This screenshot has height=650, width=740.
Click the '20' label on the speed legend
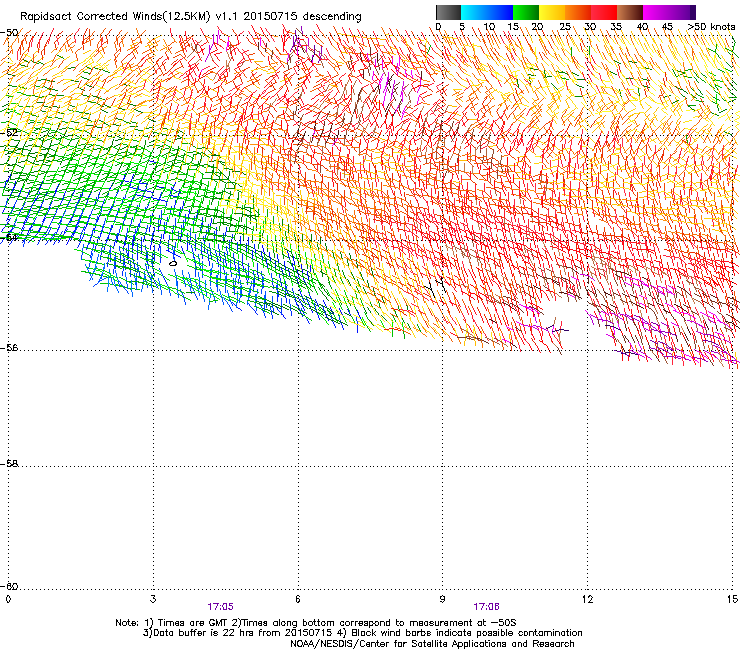(537, 27)
